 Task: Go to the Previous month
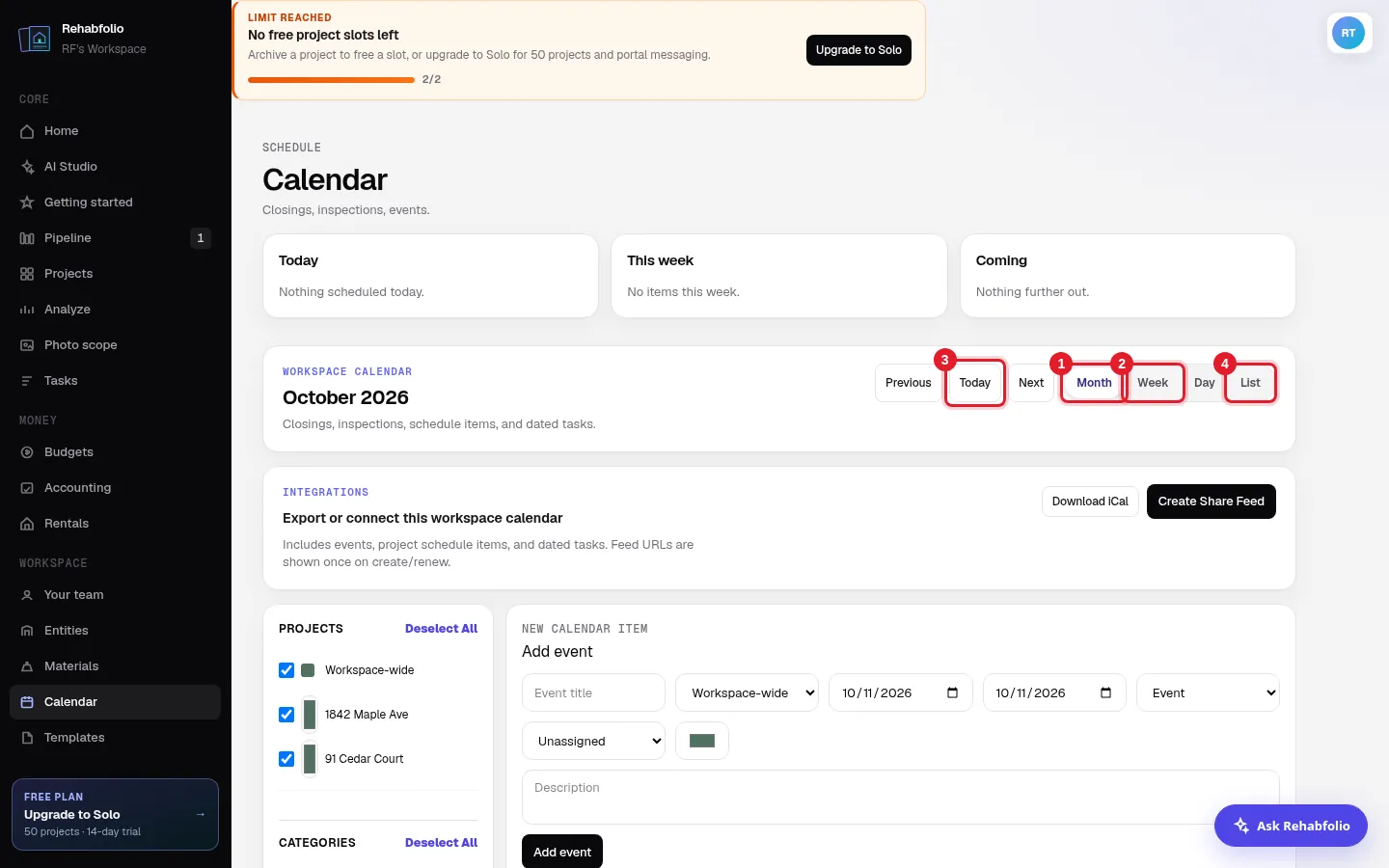pos(909,383)
